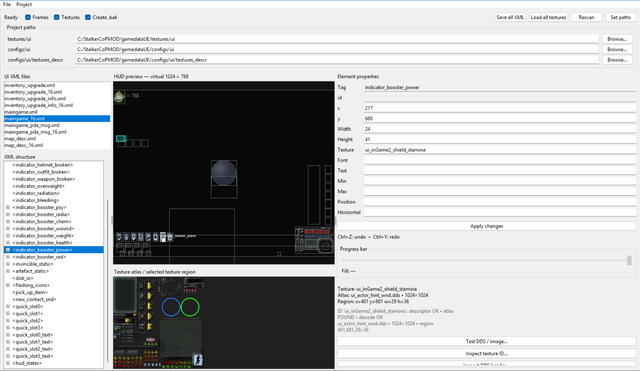The image size is (640, 371).
Task: Click the x value field showing 217
Action: click(x=500, y=108)
